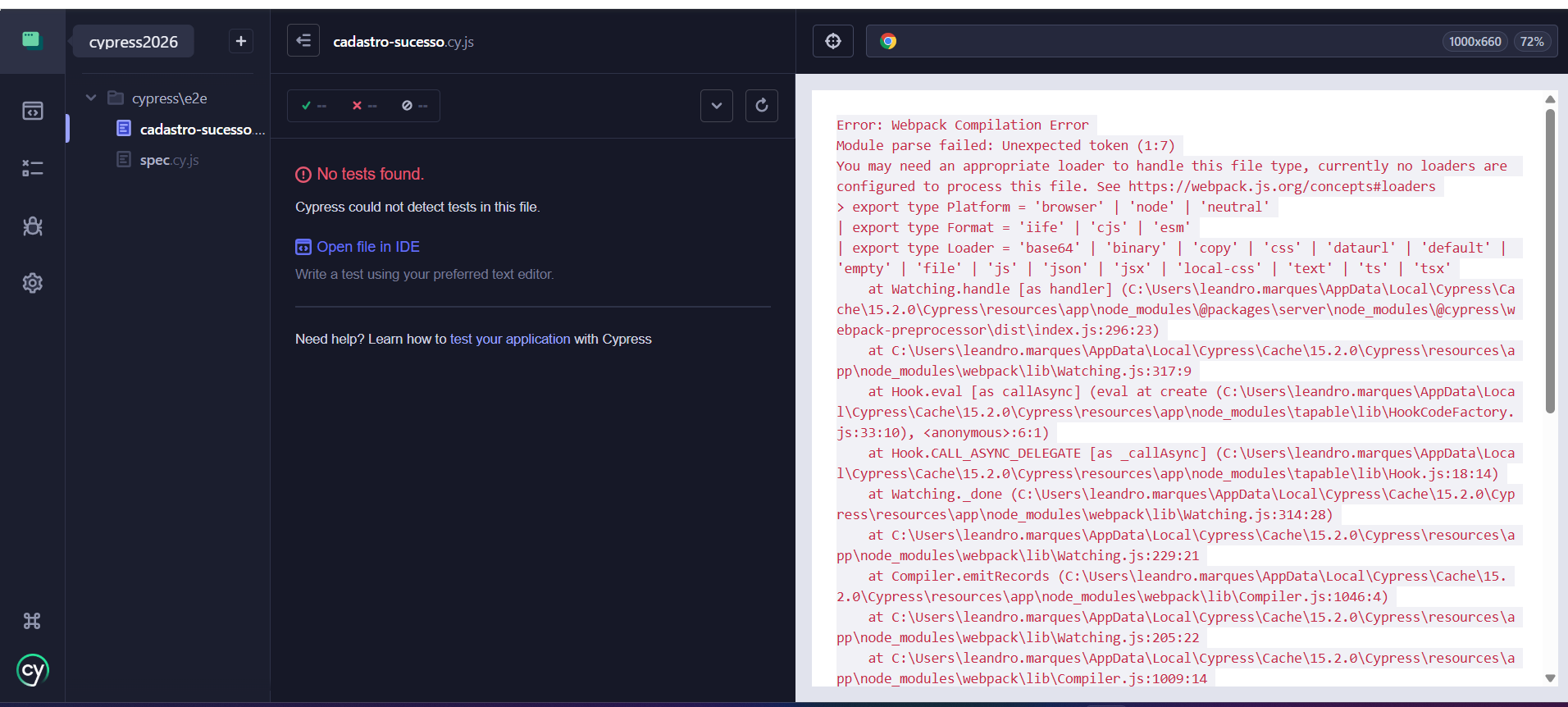Click the error panel vertical scrollbar
Screen dimensions: 1568x707
(1549, 262)
